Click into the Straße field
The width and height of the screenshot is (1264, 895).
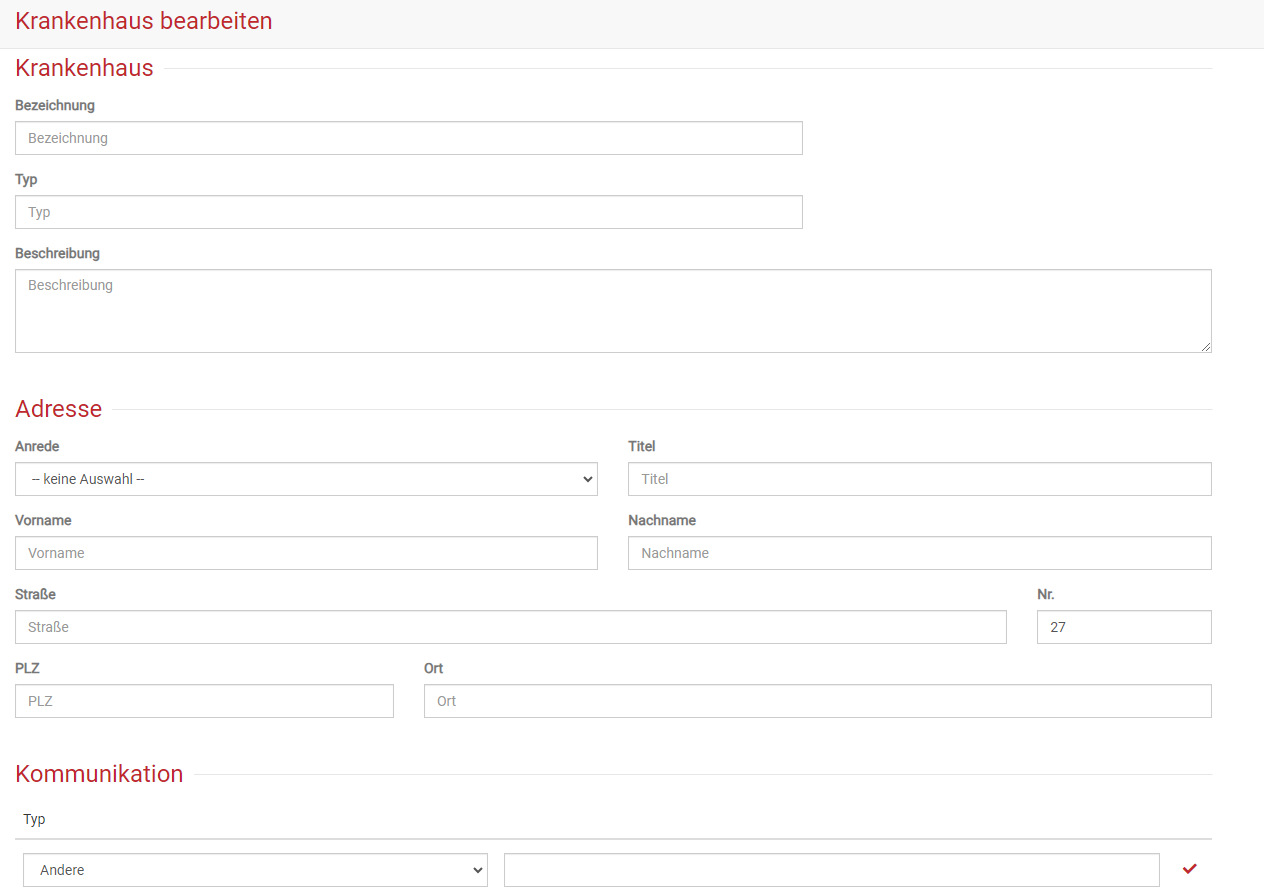click(x=510, y=627)
